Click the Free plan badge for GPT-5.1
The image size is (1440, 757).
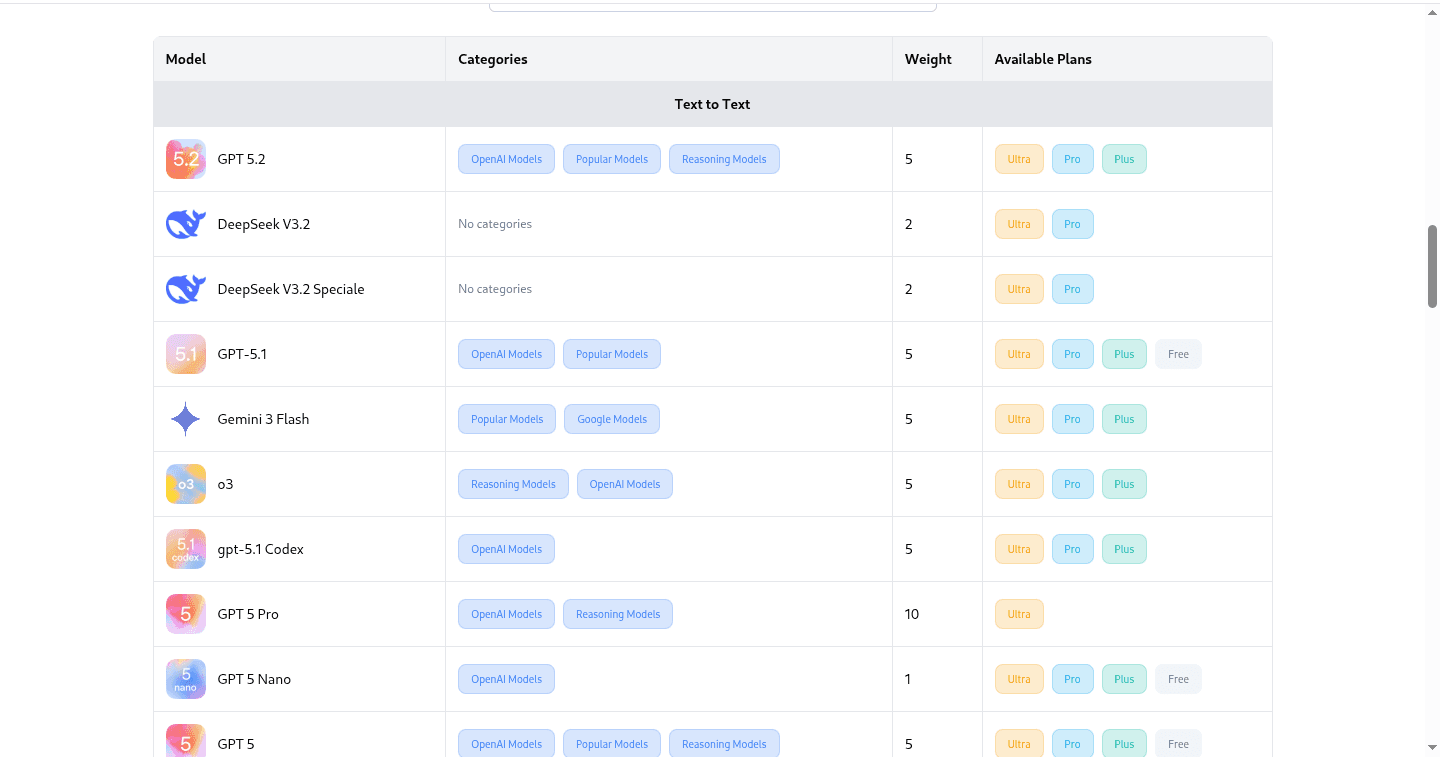1178,354
